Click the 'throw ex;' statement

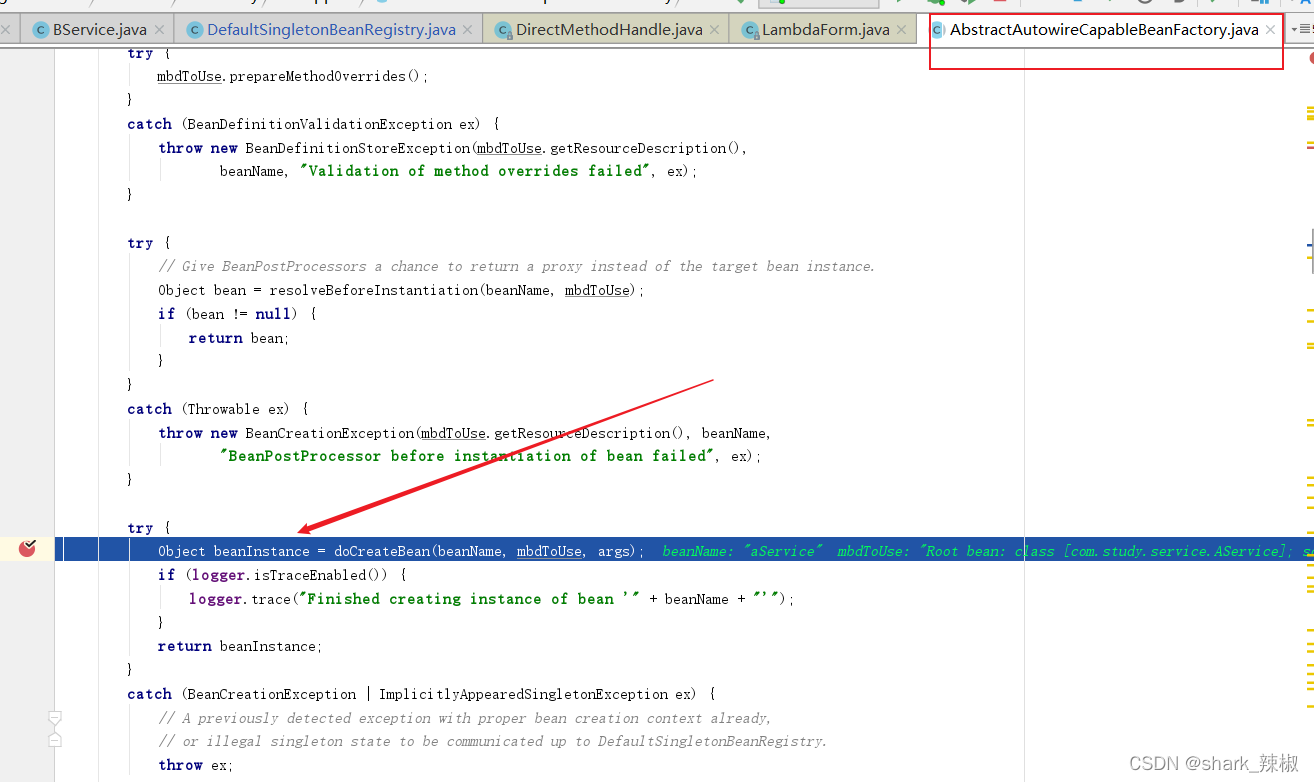tap(195, 765)
